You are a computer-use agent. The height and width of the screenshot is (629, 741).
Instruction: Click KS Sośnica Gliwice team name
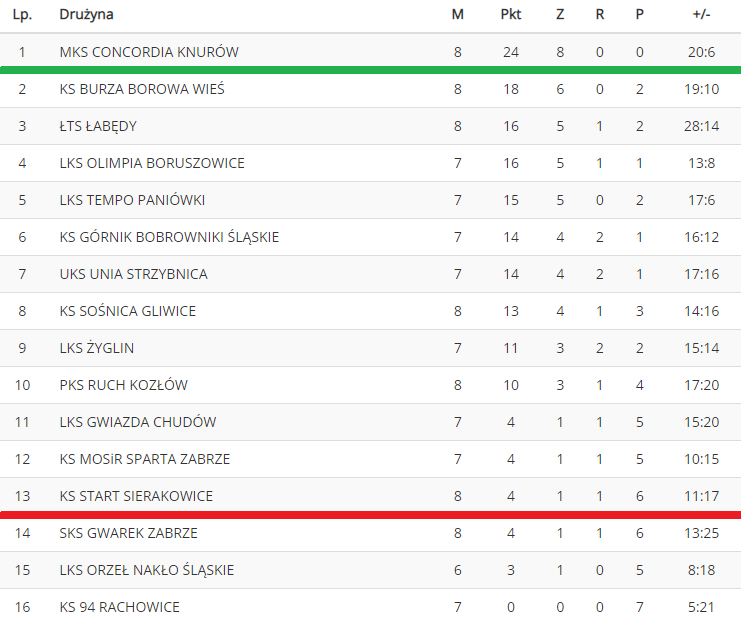pyautogui.click(x=128, y=311)
